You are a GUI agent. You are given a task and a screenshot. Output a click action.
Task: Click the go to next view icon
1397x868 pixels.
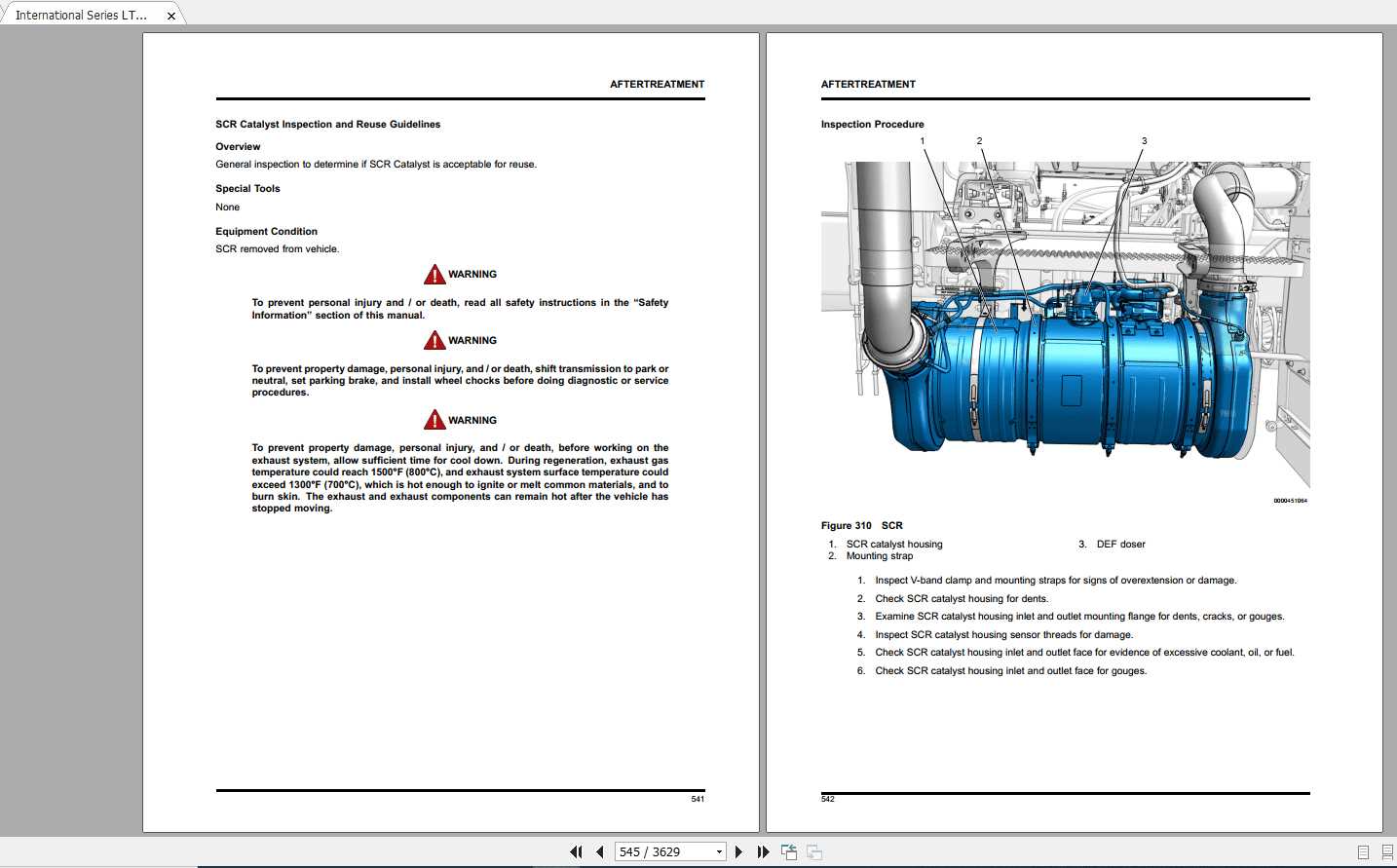tap(814, 851)
